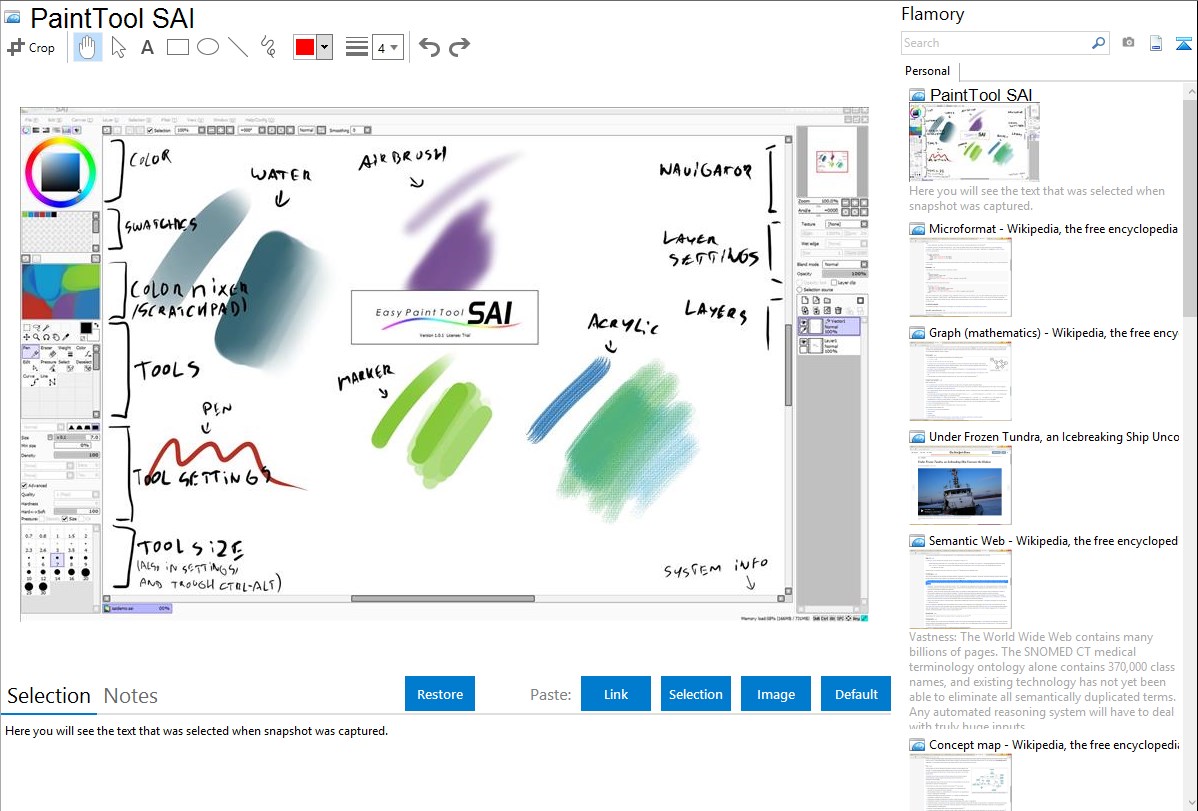Open Semantic Web thumbnail
Image resolution: width=1198 pixels, height=811 pixels.
point(960,589)
